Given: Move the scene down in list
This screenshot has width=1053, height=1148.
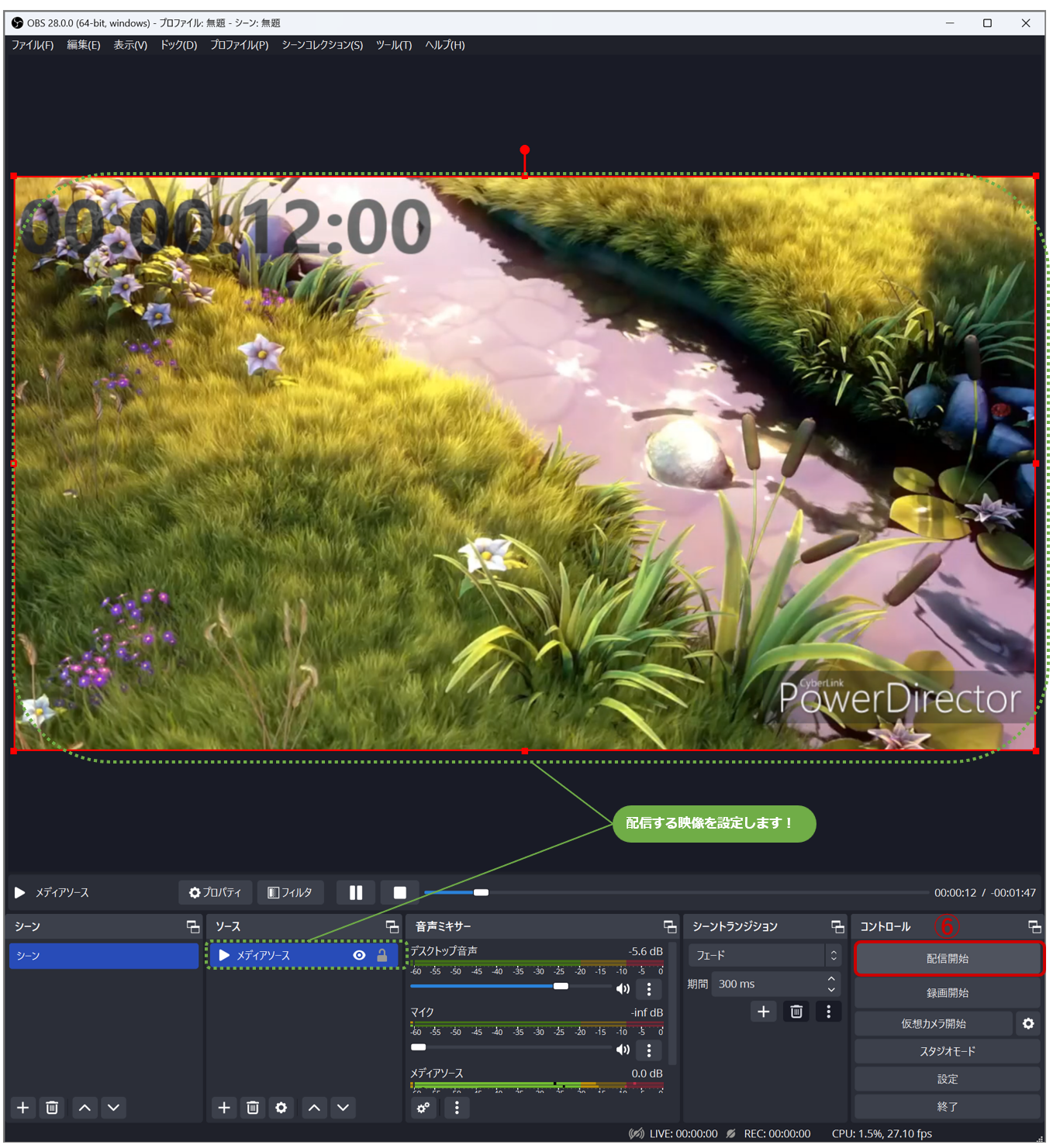Looking at the screenshot, I should point(113,1107).
